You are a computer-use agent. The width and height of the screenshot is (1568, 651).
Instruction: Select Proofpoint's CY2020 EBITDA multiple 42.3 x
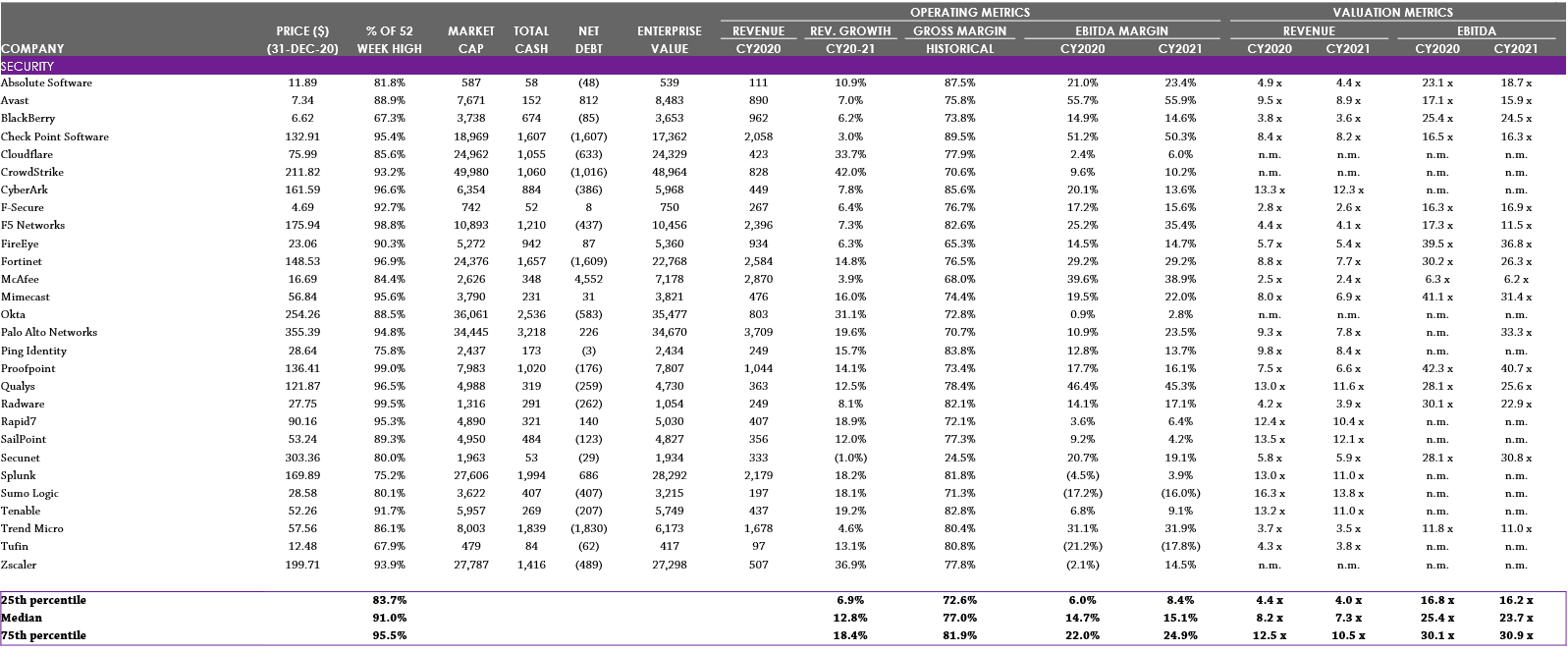1437,368
